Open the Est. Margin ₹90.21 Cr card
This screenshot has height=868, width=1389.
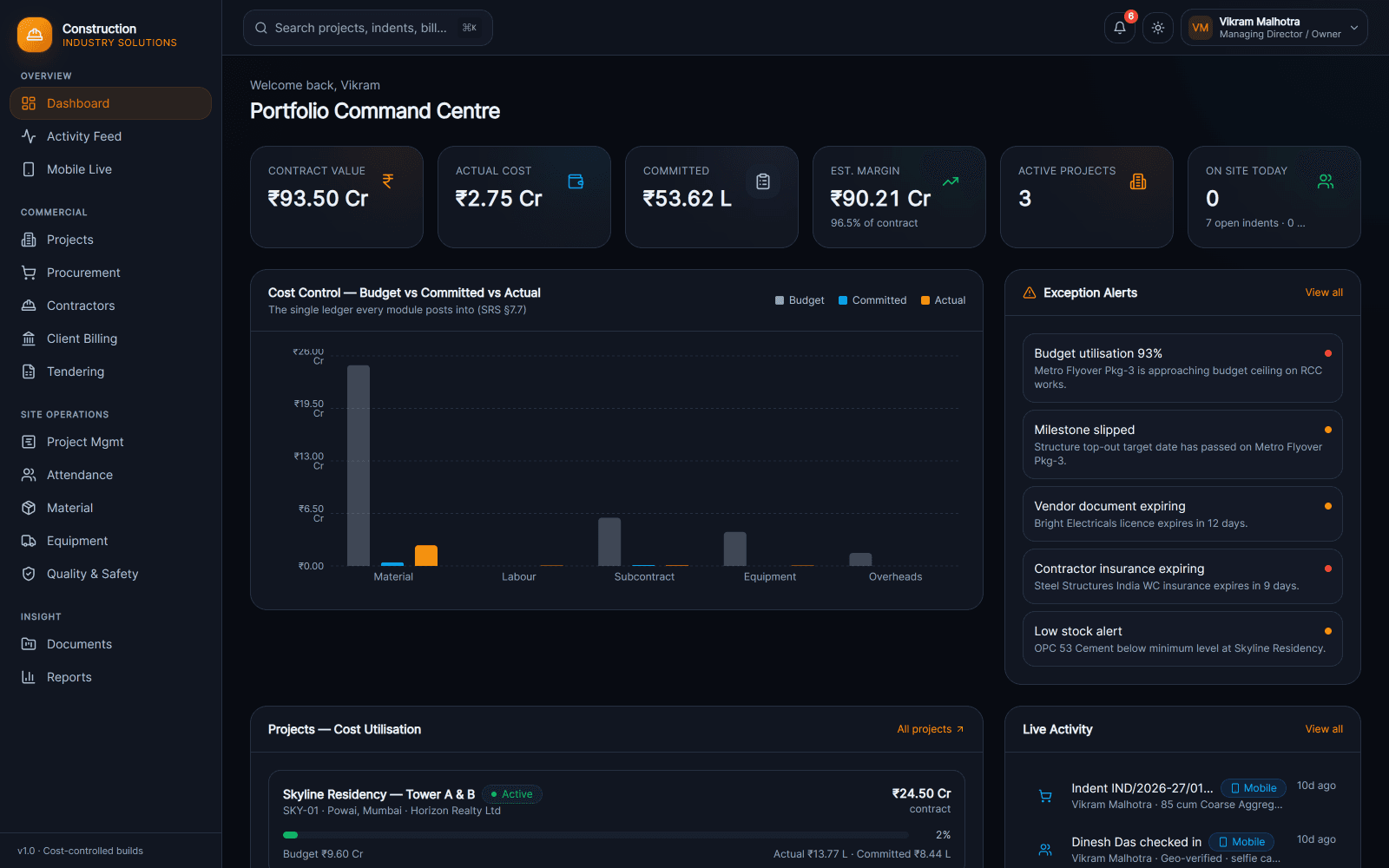coord(899,197)
